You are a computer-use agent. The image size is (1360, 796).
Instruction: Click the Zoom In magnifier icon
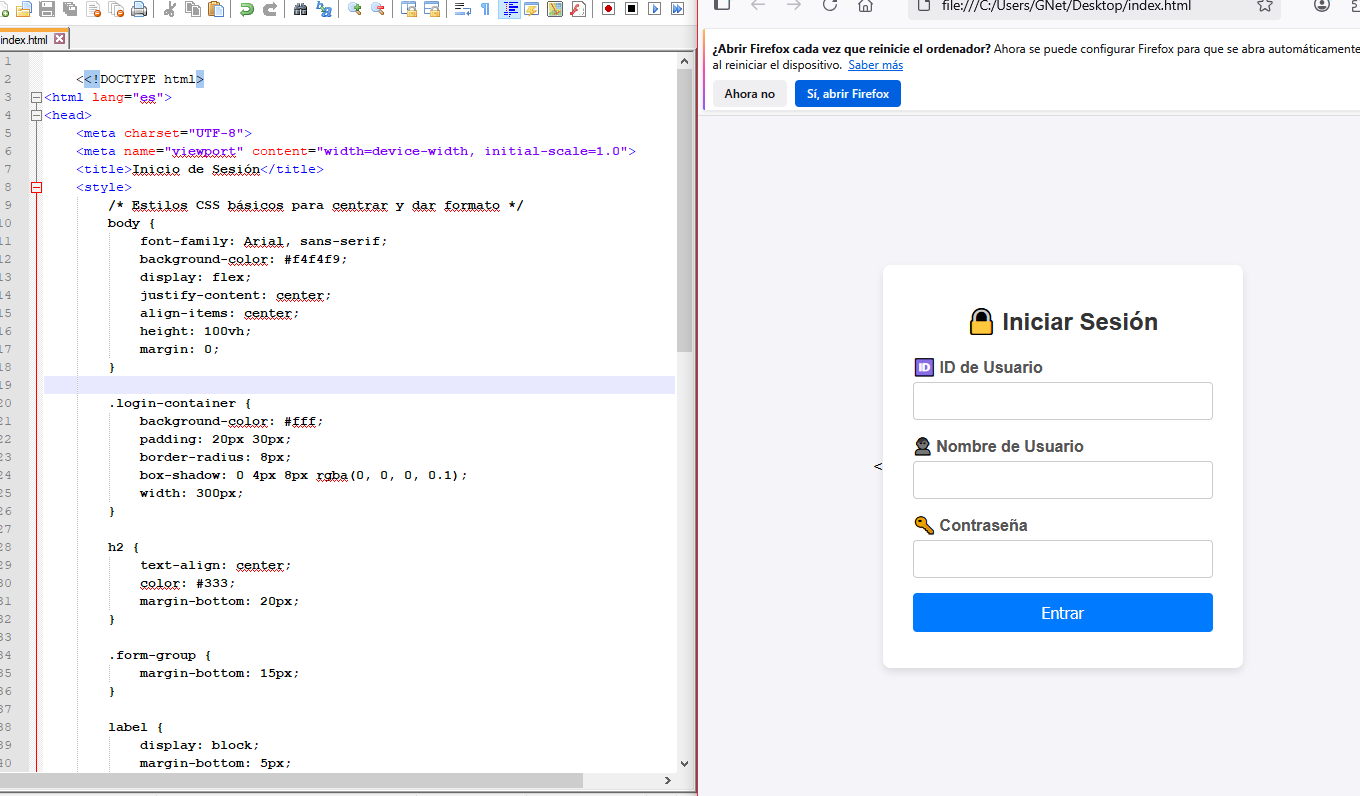pyautogui.click(x=354, y=9)
